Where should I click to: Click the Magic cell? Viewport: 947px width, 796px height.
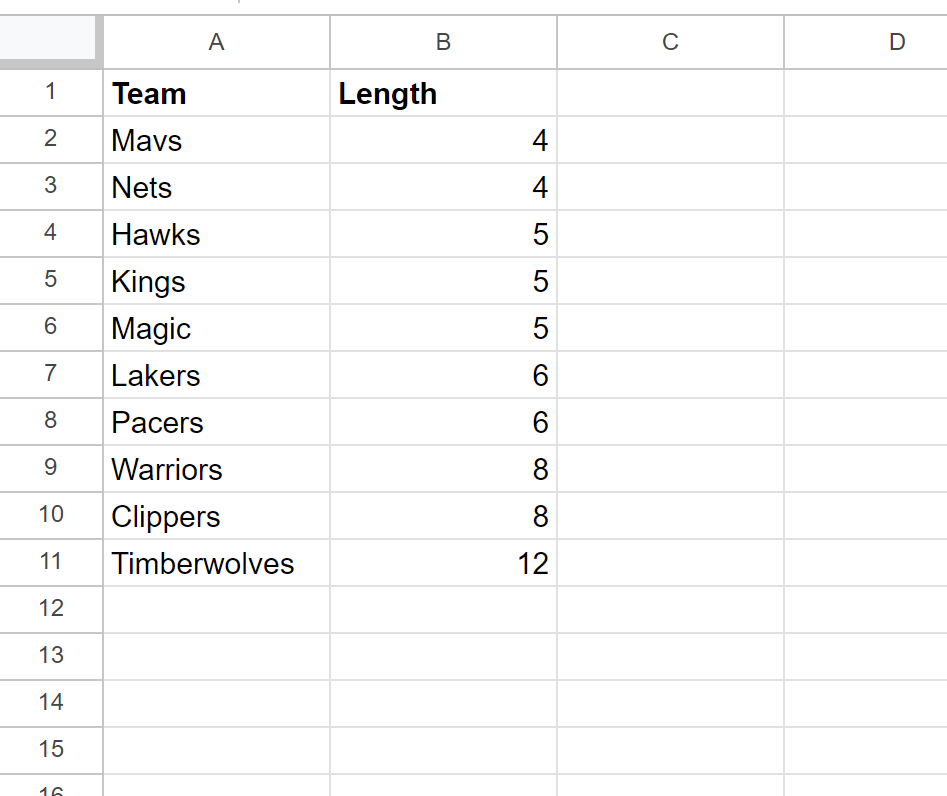[217, 328]
